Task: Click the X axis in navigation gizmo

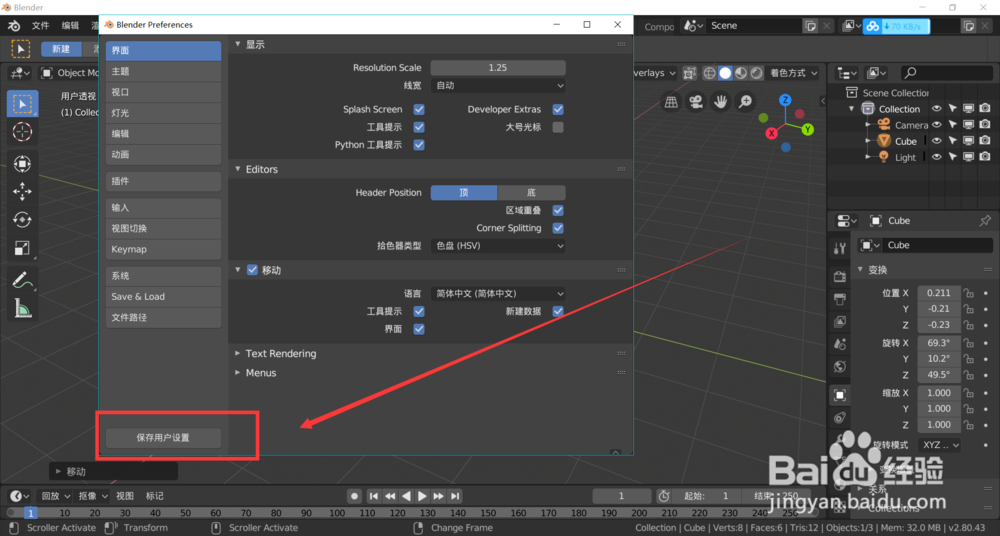Action: [772, 133]
